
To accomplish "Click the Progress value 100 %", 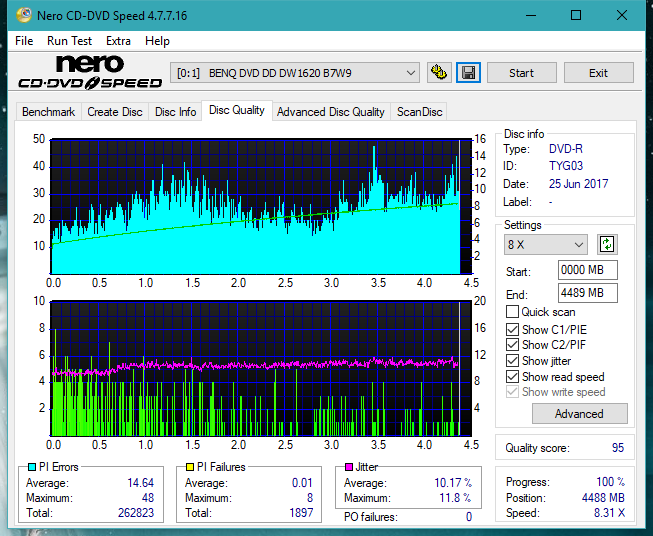I will [x=611, y=482].
